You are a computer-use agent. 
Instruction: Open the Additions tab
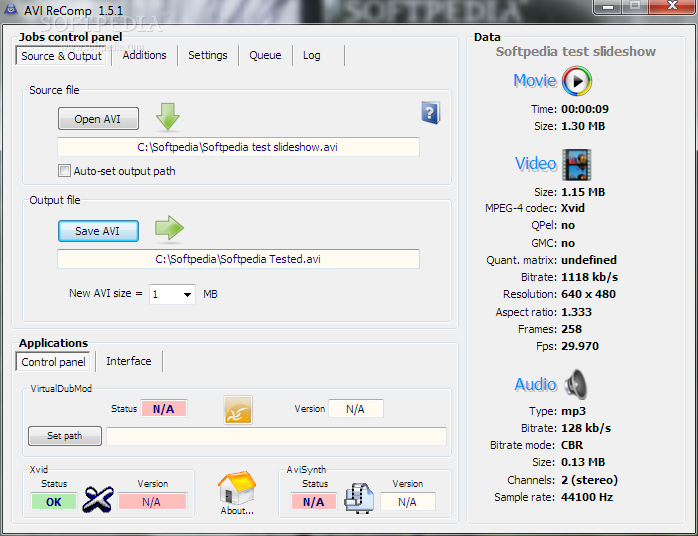(144, 55)
